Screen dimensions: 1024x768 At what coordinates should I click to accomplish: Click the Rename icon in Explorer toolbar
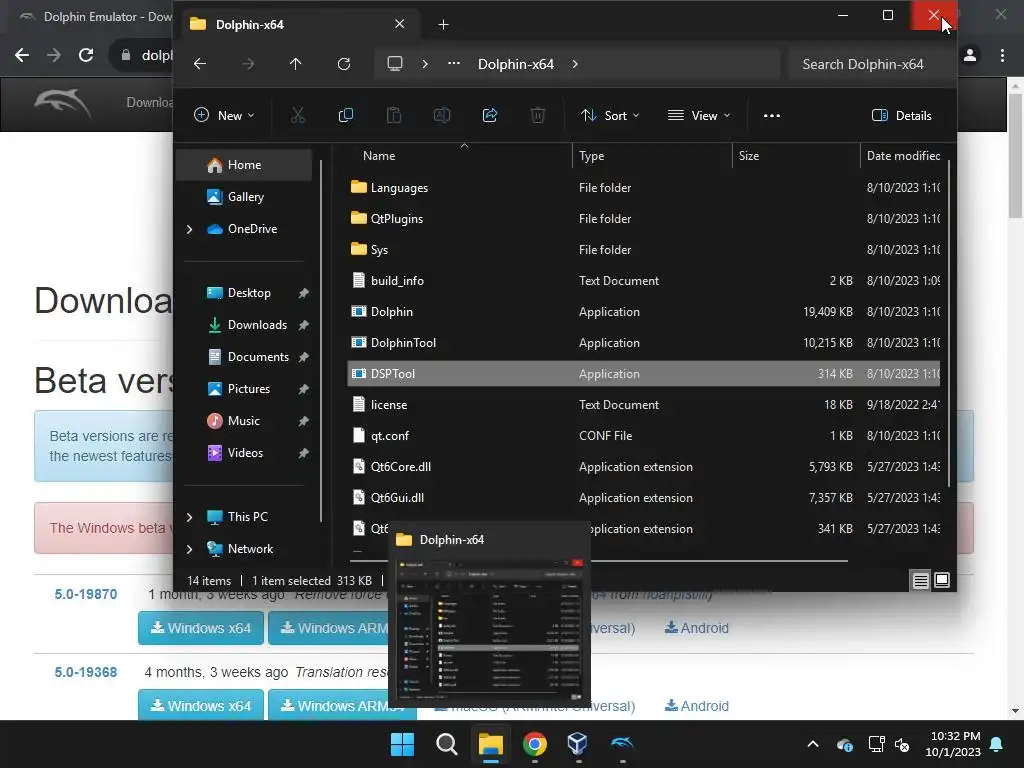(441, 116)
